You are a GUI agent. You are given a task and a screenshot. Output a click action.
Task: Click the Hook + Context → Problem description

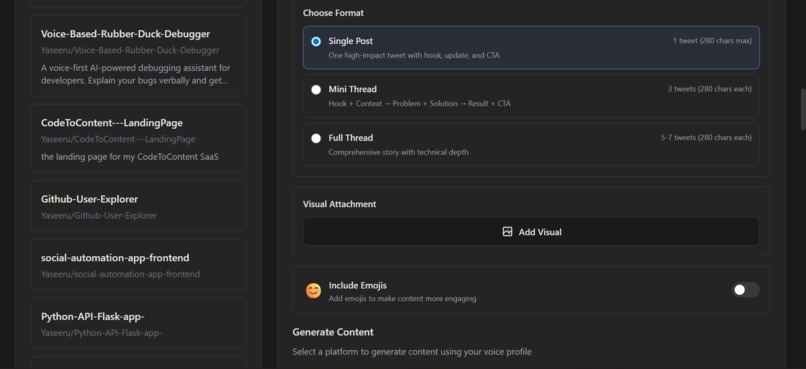(x=419, y=103)
